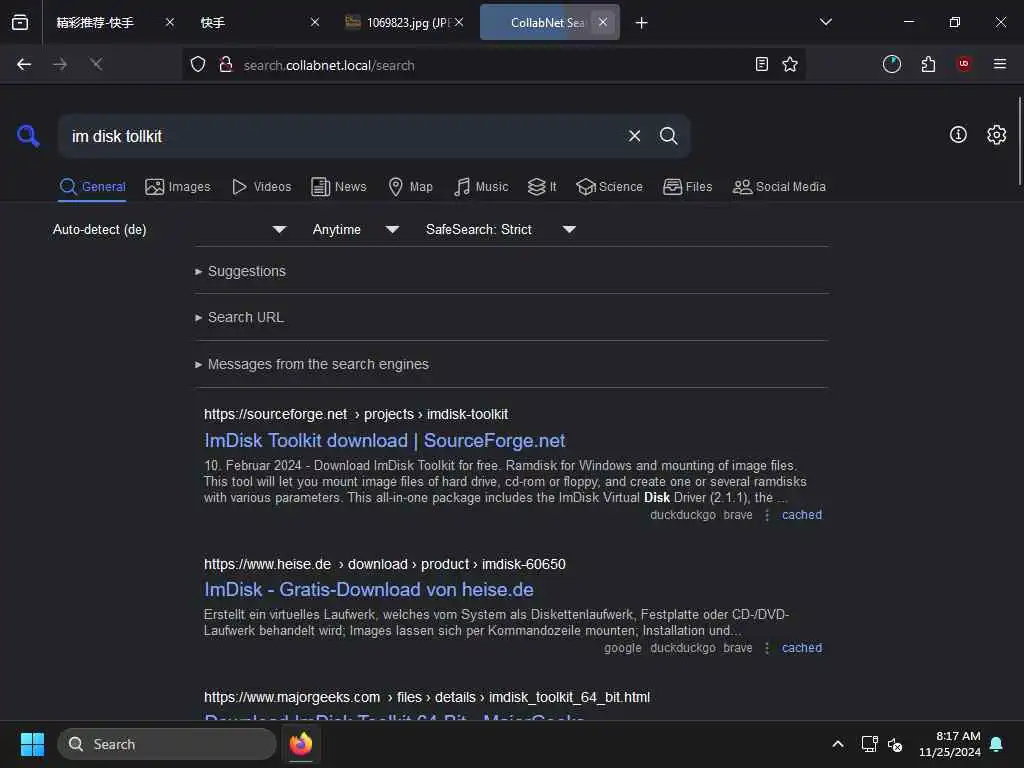Click Firefox icon in taskbar
The width and height of the screenshot is (1024, 768).
(301, 744)
